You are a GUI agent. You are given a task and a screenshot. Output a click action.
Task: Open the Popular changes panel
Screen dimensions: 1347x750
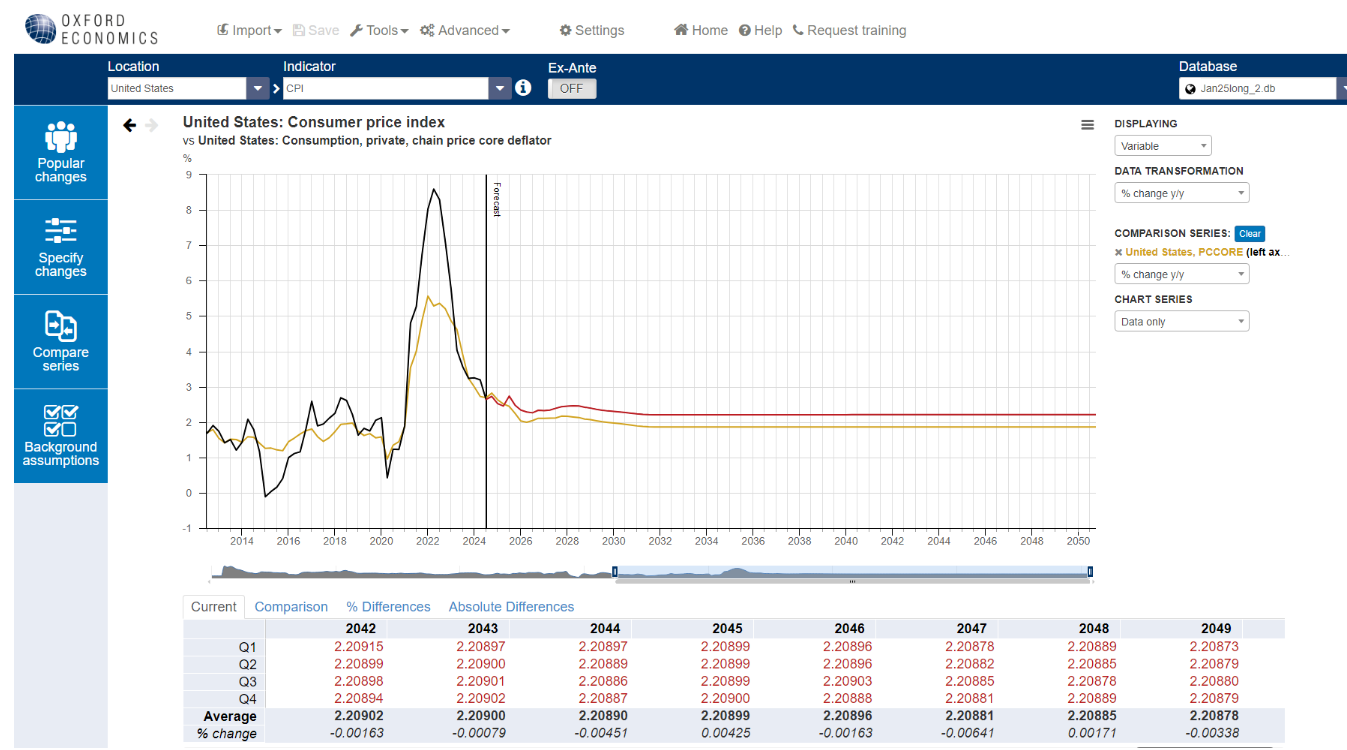[x=61, y=152]
